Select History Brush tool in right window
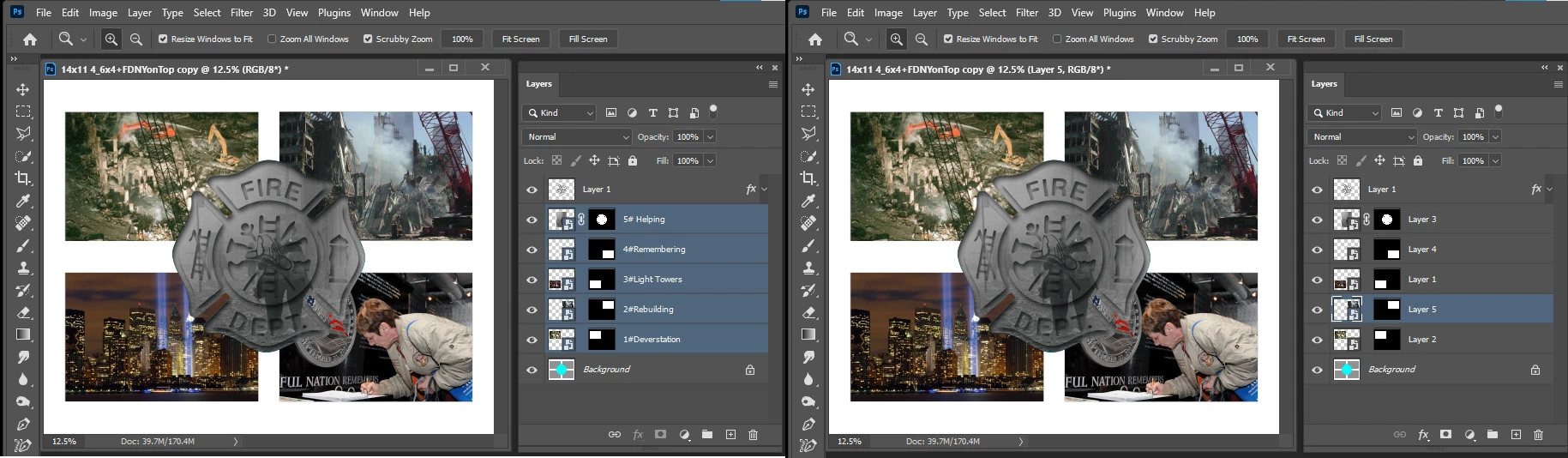 [x=808, y=290]
